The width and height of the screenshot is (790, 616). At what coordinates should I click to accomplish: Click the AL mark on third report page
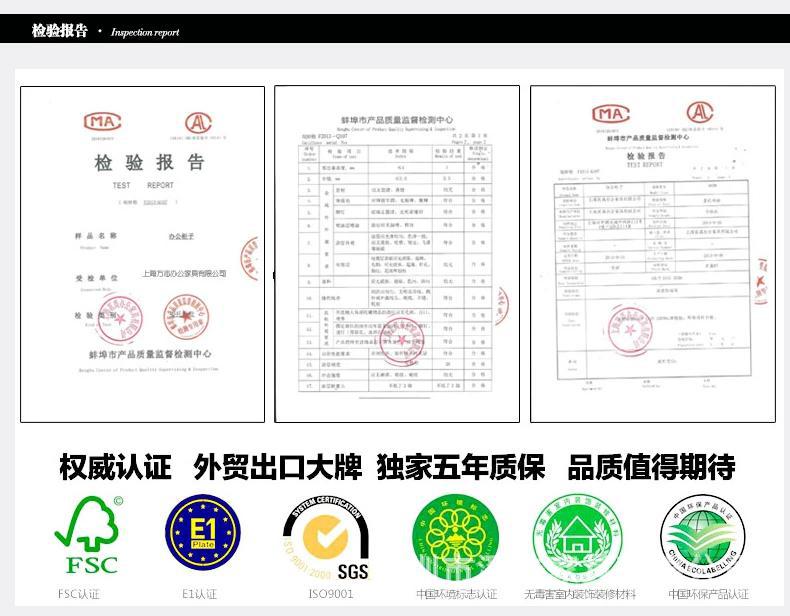pyautogui.click(x=700, y=112)
